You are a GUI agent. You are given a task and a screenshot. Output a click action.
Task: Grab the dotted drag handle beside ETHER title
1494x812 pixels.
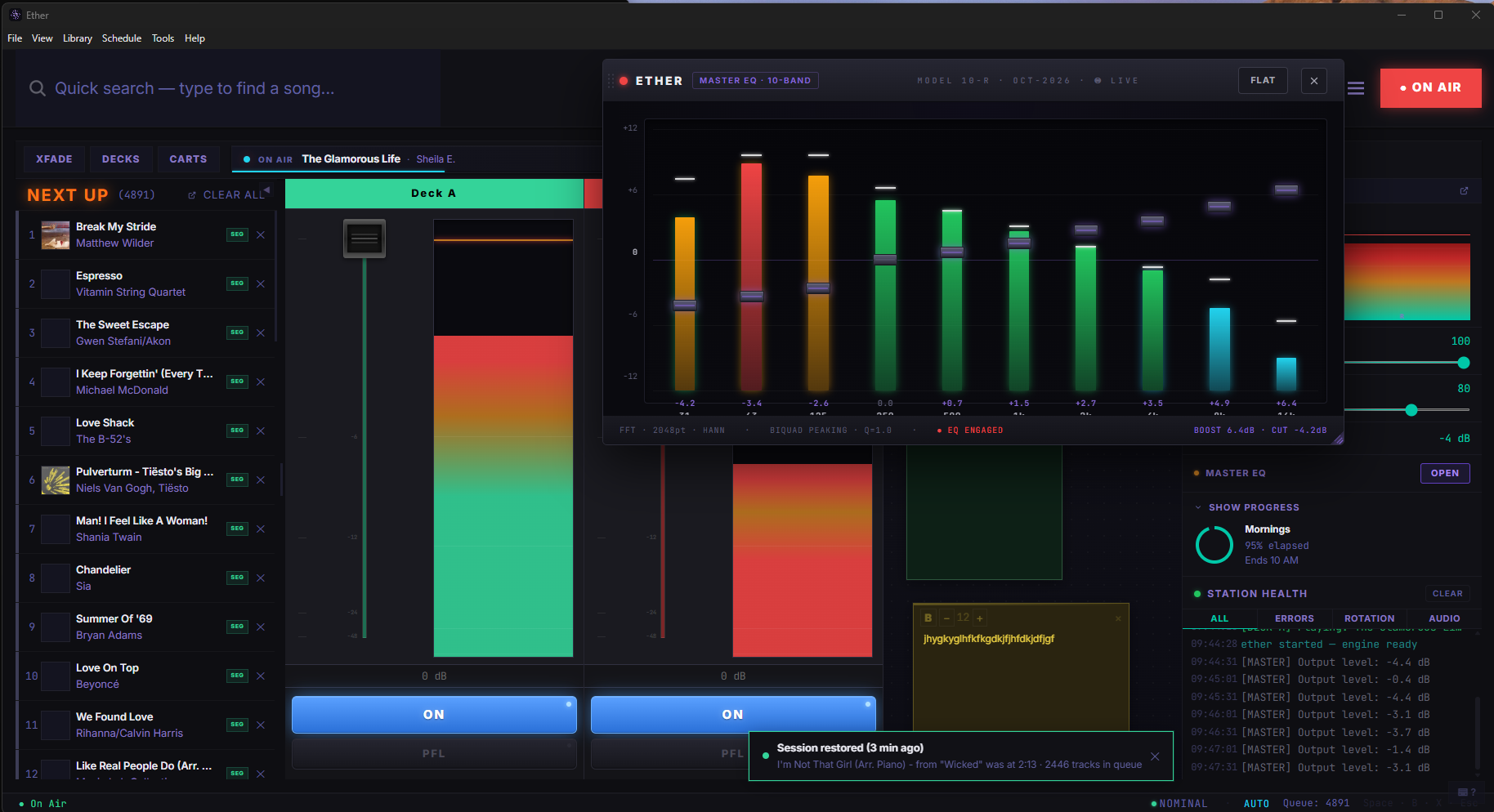611,80
